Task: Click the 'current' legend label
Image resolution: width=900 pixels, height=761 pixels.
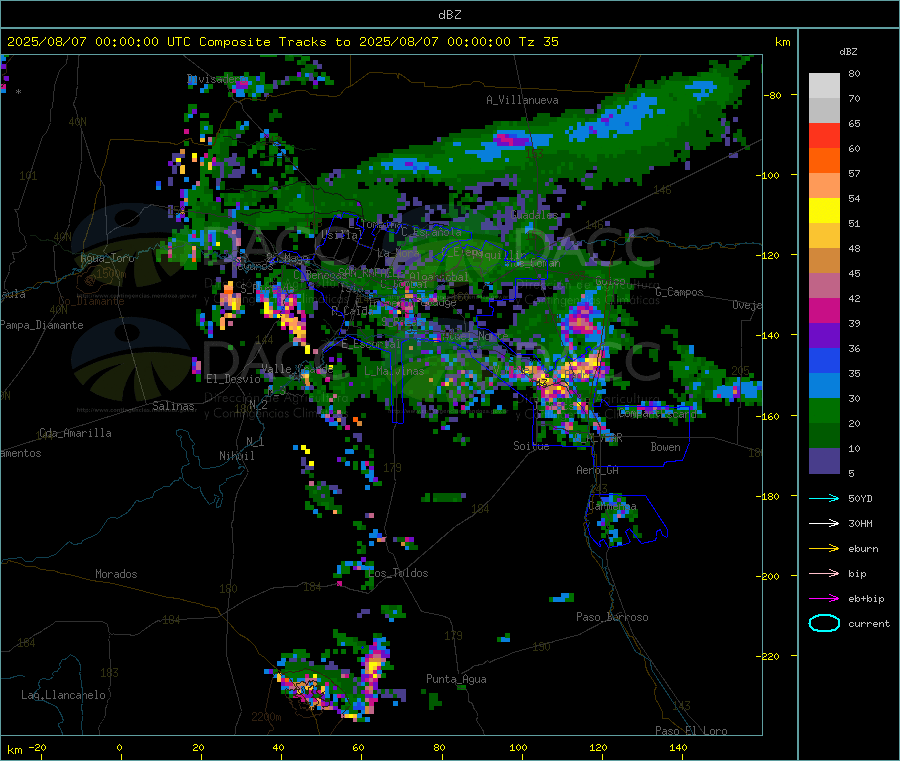Action: click(x=869, y=624)
